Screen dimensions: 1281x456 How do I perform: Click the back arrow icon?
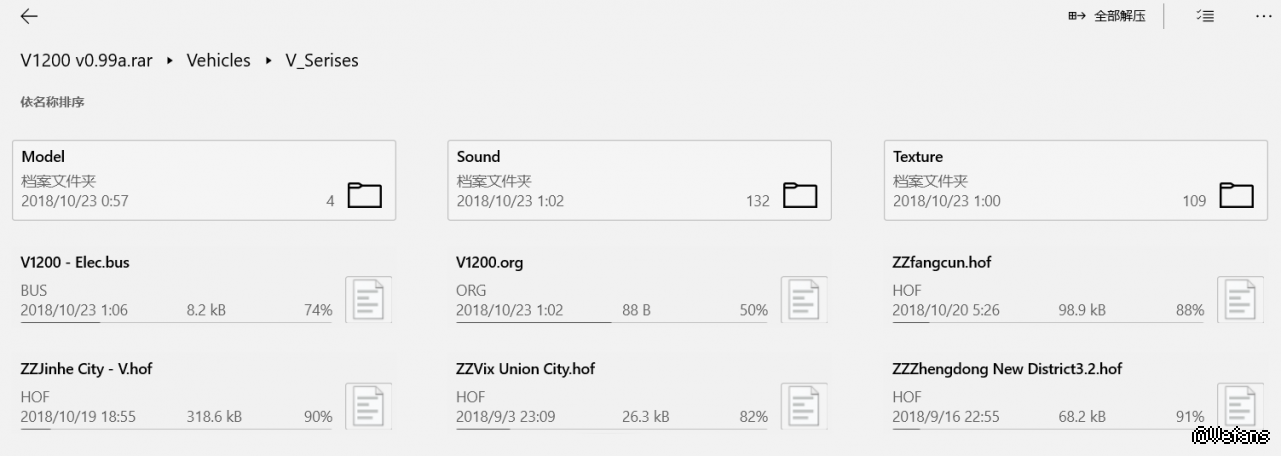[29, 17]
